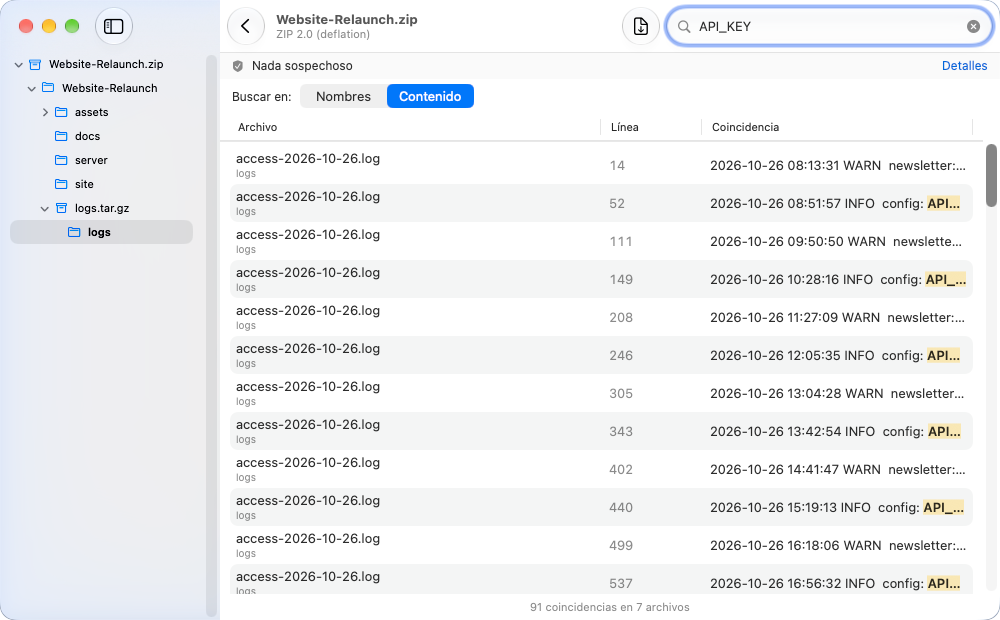Click the assets folder icon
The height and width of the screenshot is (620, 1000).
[x=61, y=112]
